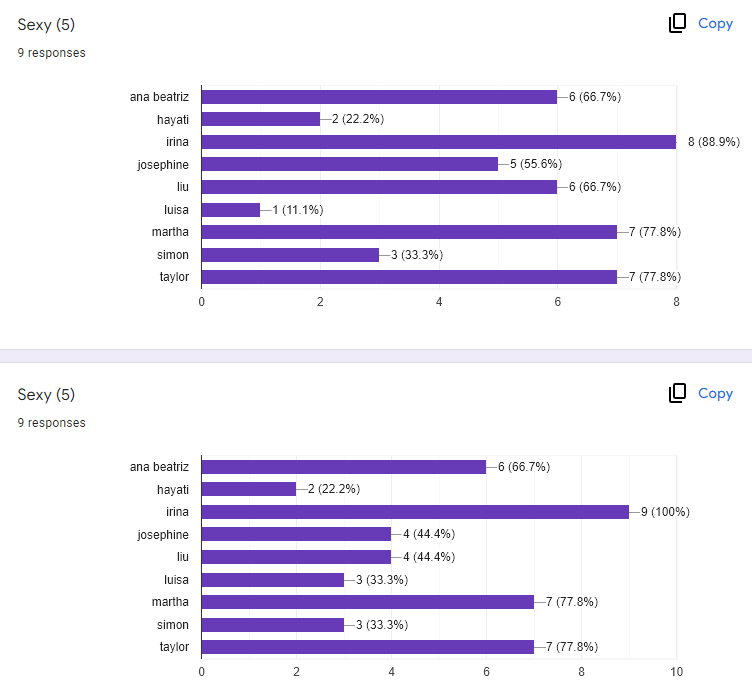Select the martha bar in the top chart
752x690 pixels.
(x=409, y=232)
